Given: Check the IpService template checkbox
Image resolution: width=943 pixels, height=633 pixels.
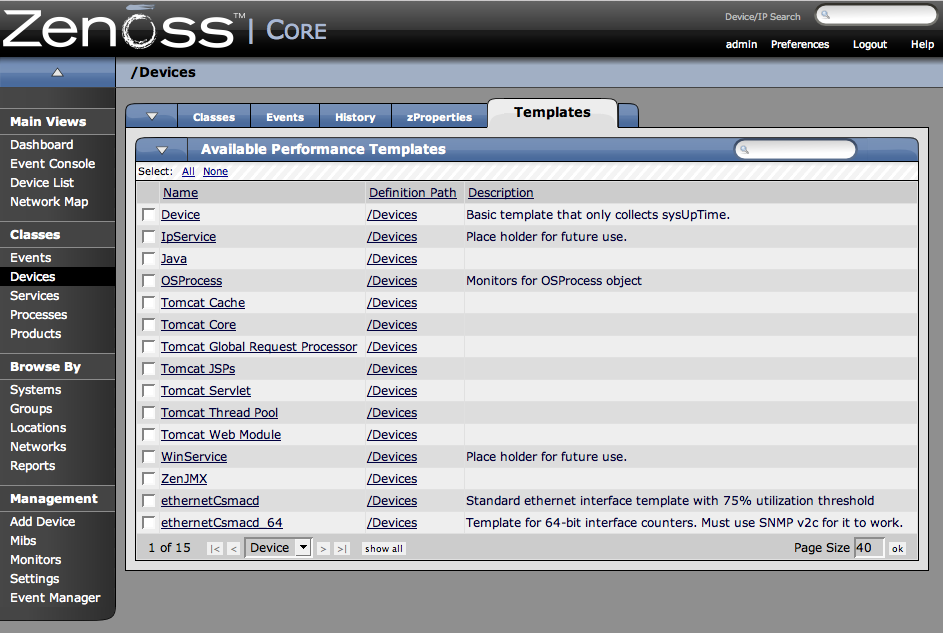Looking at the screenshot, I should pos(149,237).
